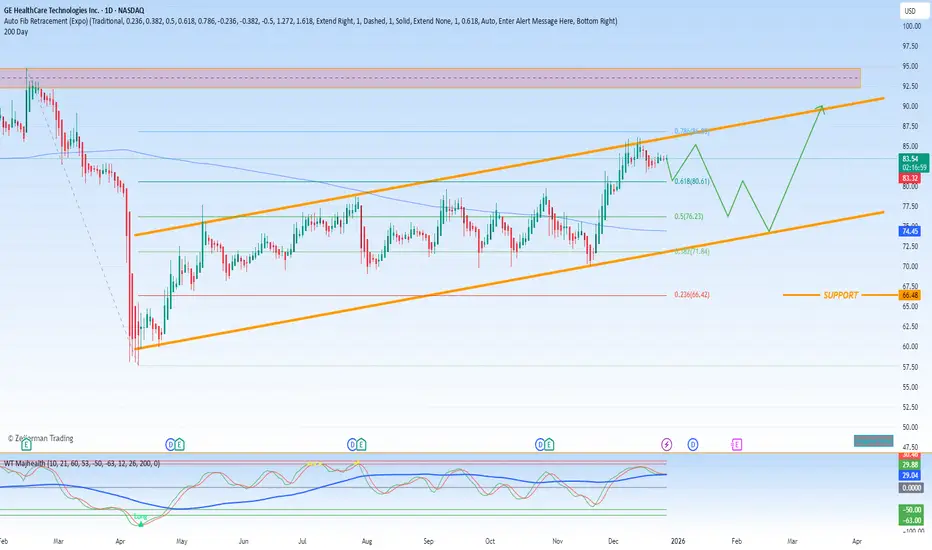Viewport: 932px width, 550px height.
Task: Open the earnings marker E below February
Action: point(26,445)
